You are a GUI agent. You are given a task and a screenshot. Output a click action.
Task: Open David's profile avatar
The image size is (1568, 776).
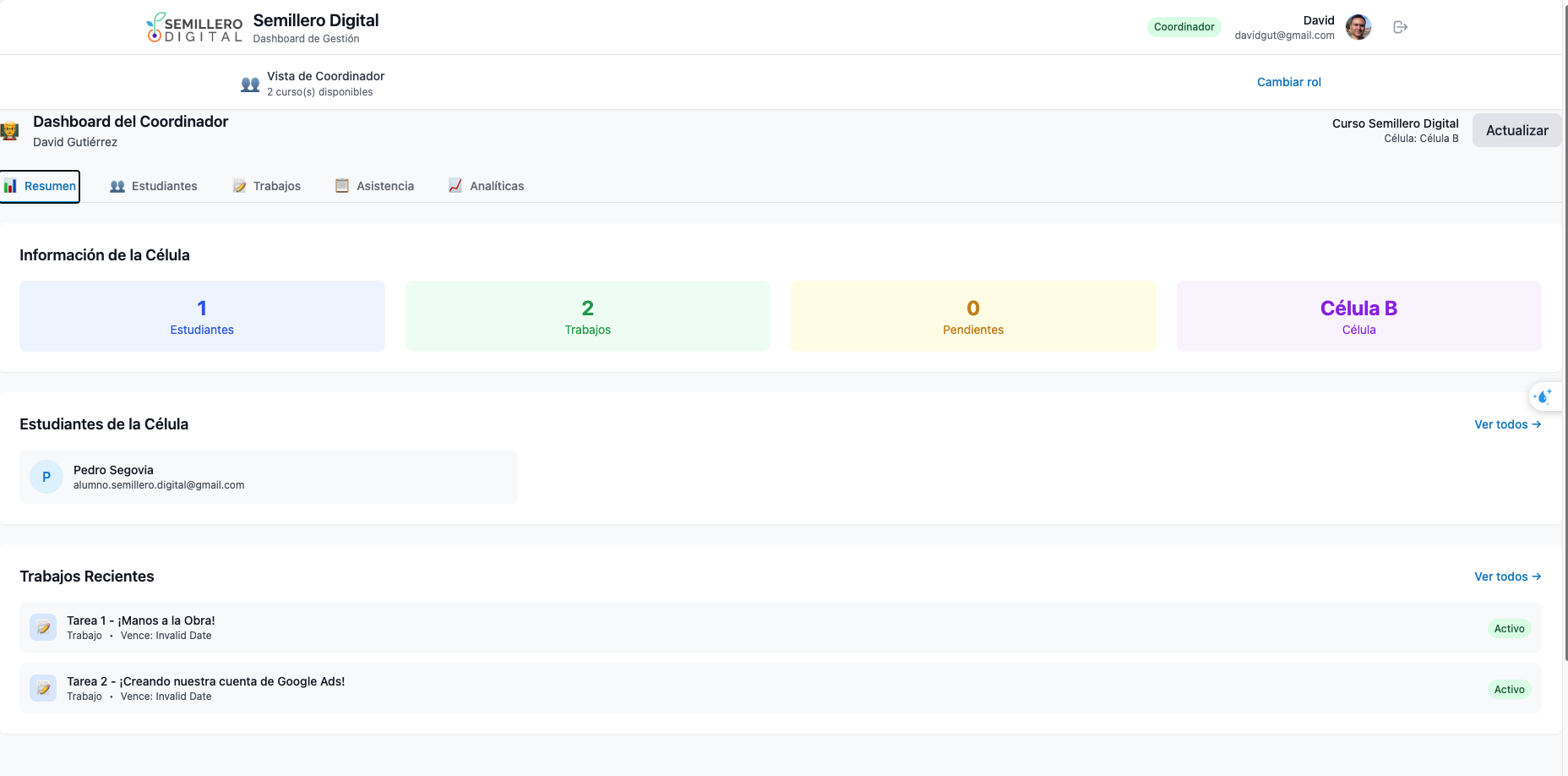1358,27
